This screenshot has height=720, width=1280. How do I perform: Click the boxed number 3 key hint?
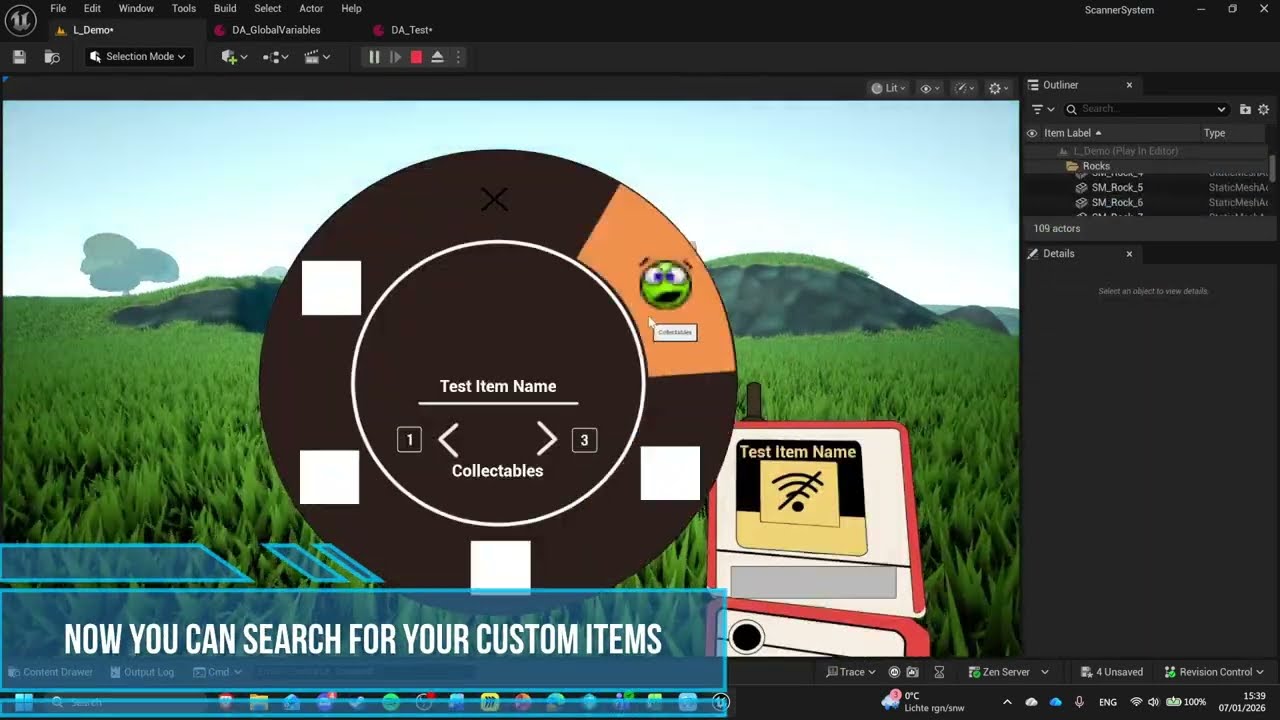click(x=584, y=440)
